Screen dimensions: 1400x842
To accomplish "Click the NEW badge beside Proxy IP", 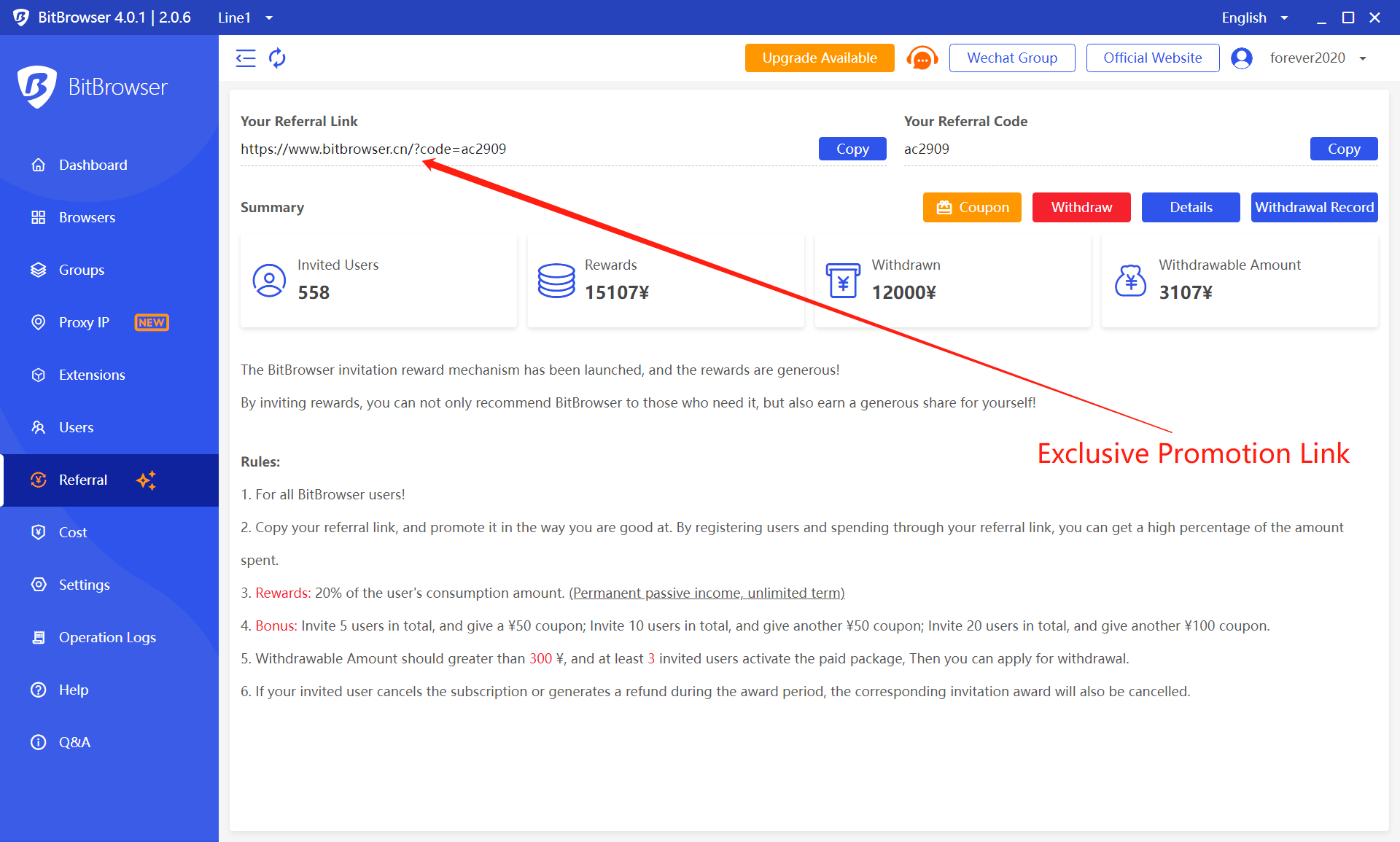I will pyautogui.click(x=152, y=322).
